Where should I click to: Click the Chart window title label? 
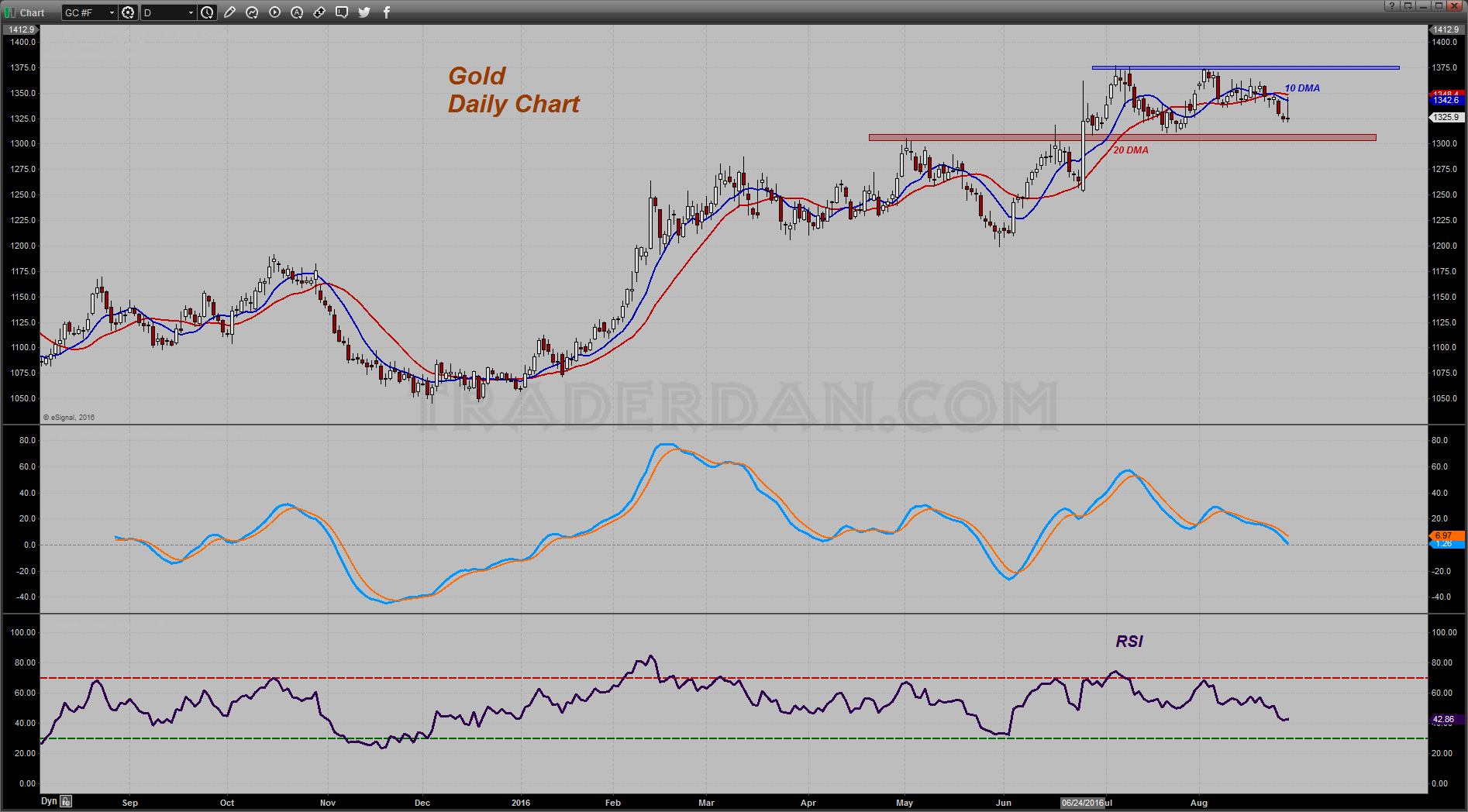[33, 12]
